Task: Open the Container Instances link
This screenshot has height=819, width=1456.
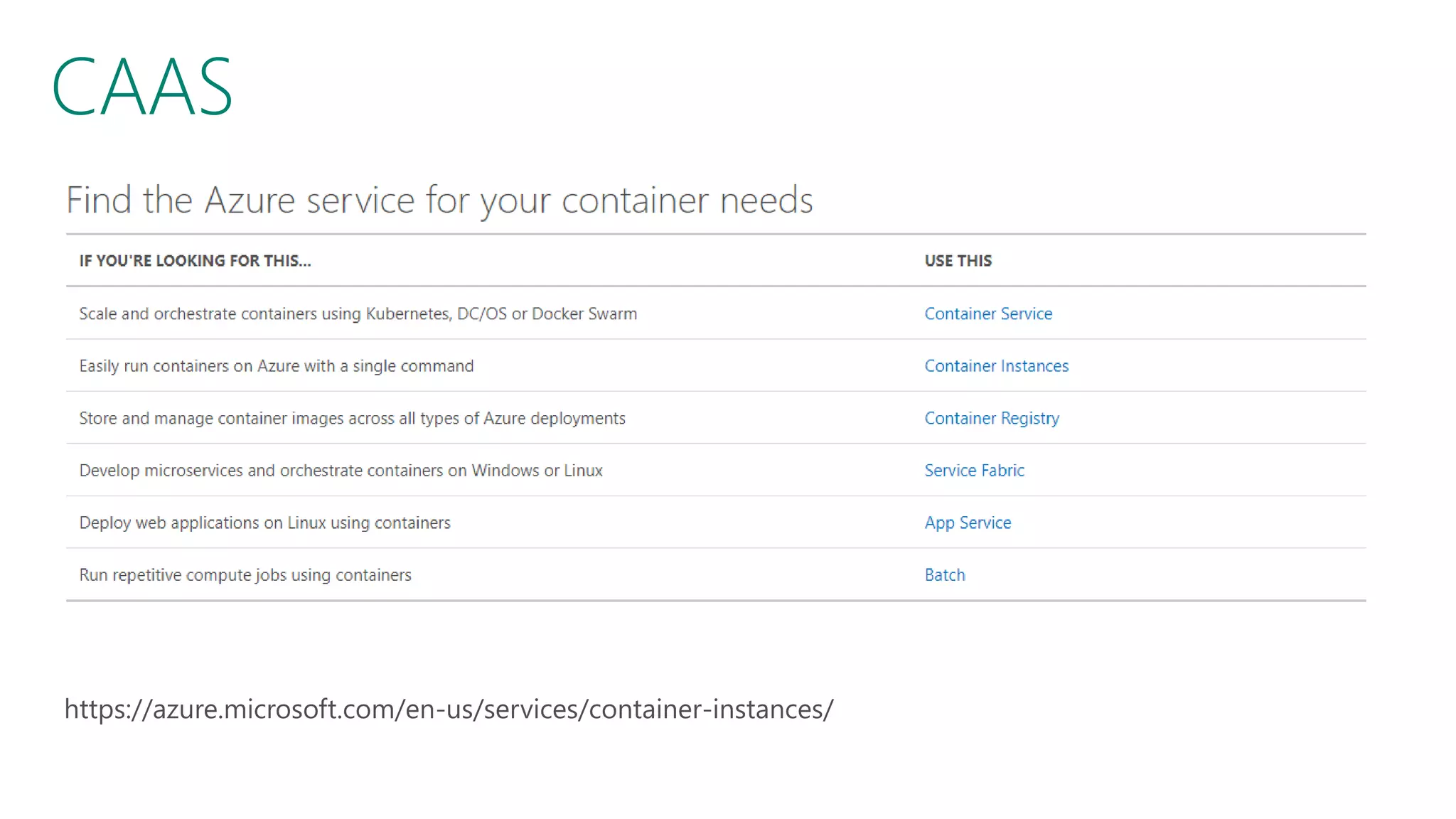Action: pos(996,366)
